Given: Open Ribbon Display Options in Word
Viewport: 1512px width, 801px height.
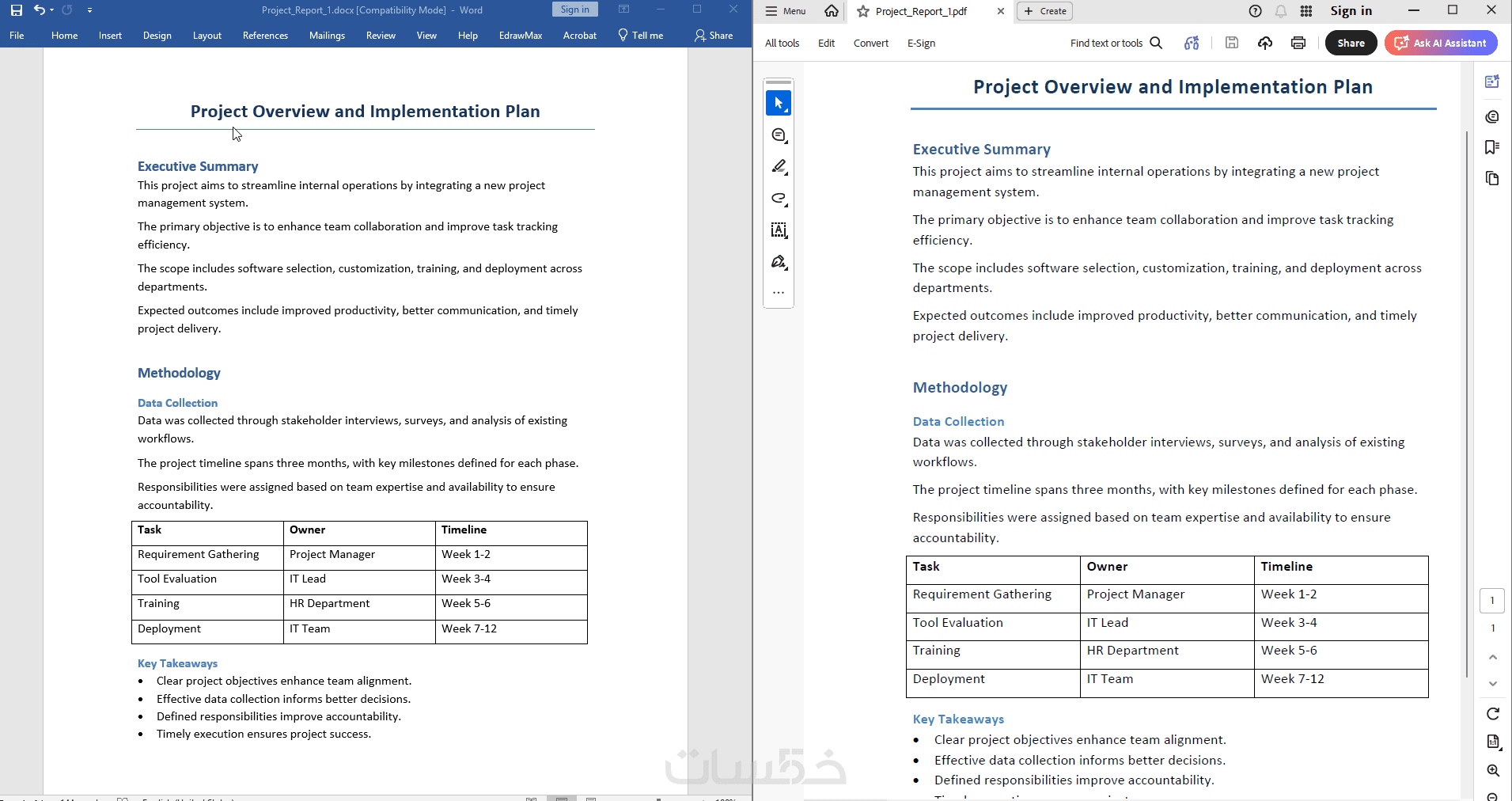Looking at the screenshot, I should tap(623, 9).
